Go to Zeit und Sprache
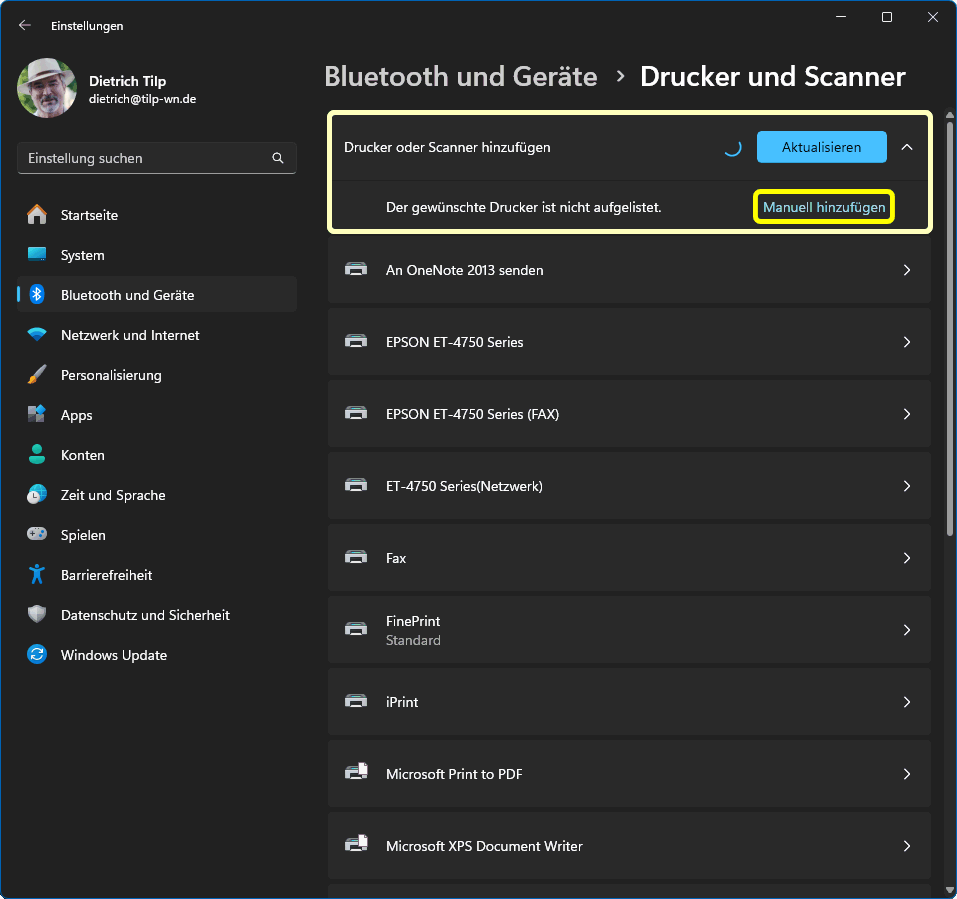 click(113, 495)
